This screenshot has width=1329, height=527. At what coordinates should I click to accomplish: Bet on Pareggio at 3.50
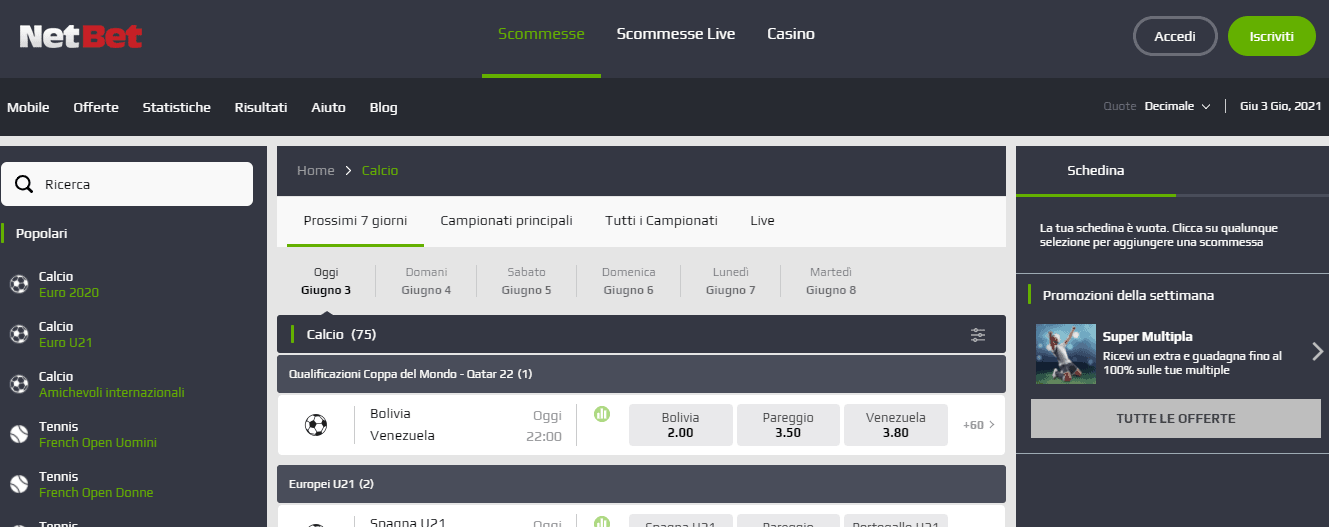pyautogui.click(x=788, y=425)
